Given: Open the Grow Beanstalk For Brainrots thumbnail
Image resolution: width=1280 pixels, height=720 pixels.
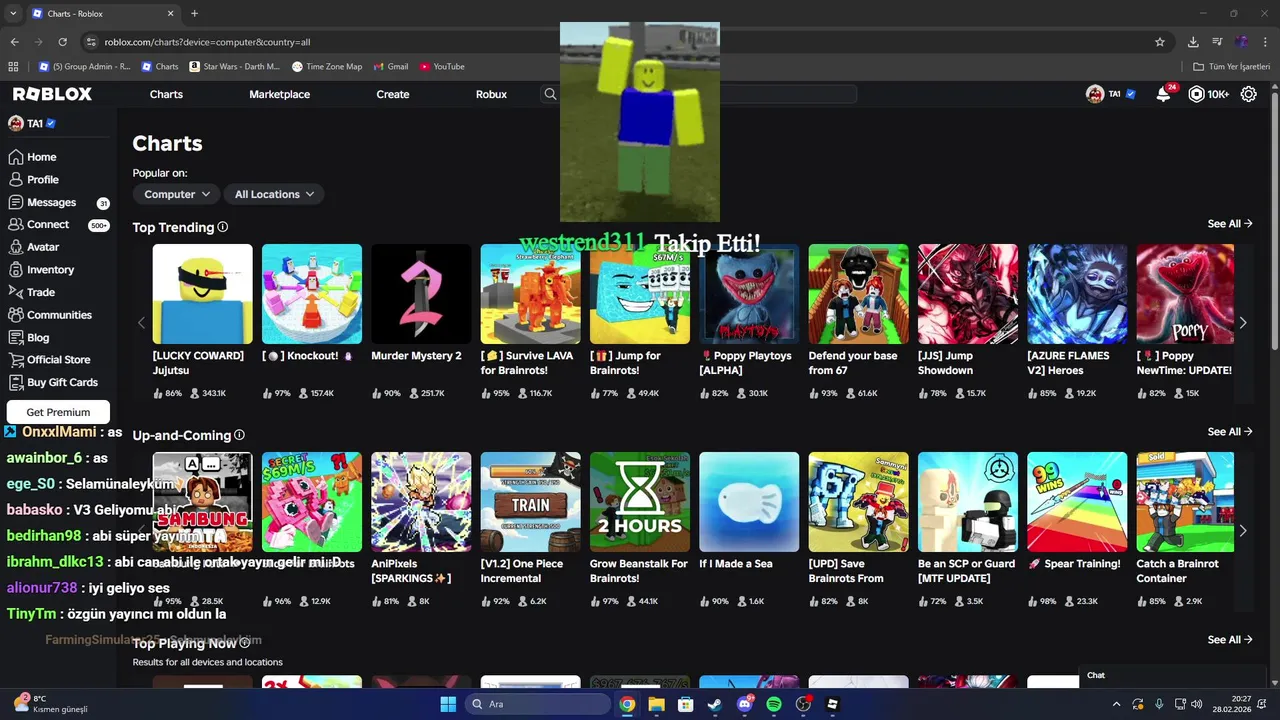Looking at the screenshot, I should [x=640, y=502].
